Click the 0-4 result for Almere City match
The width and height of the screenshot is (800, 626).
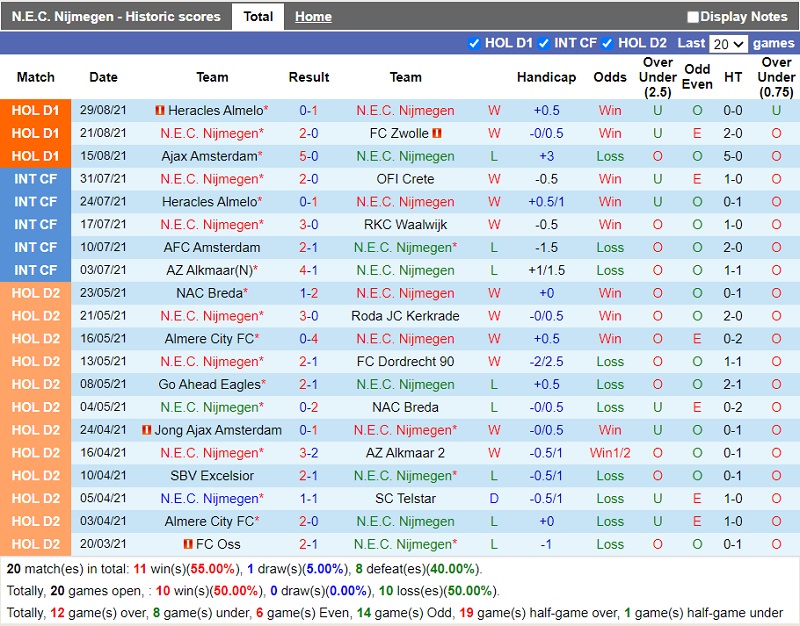point(309,339)
